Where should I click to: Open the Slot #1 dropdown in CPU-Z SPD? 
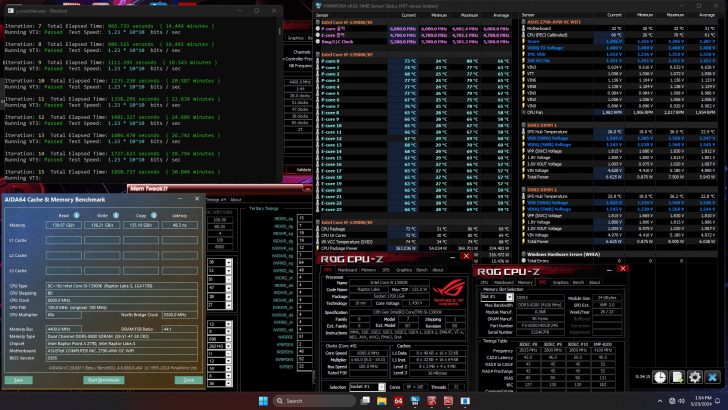(509, 297)
